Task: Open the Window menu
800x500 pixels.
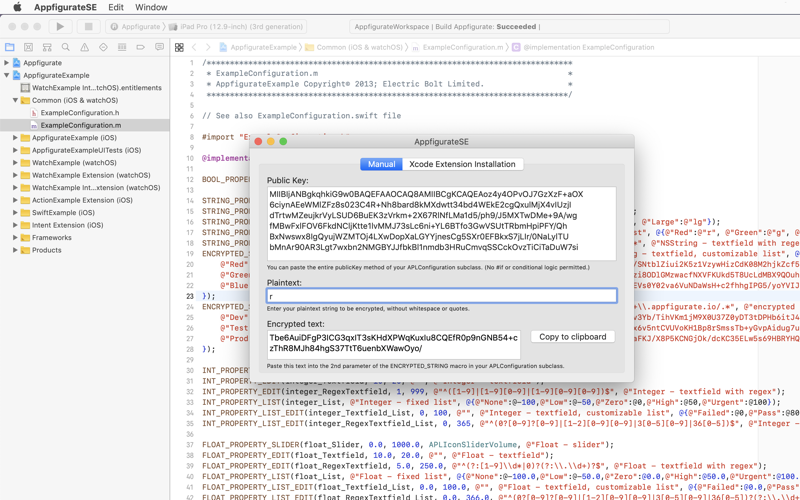Action: (151, 7)
